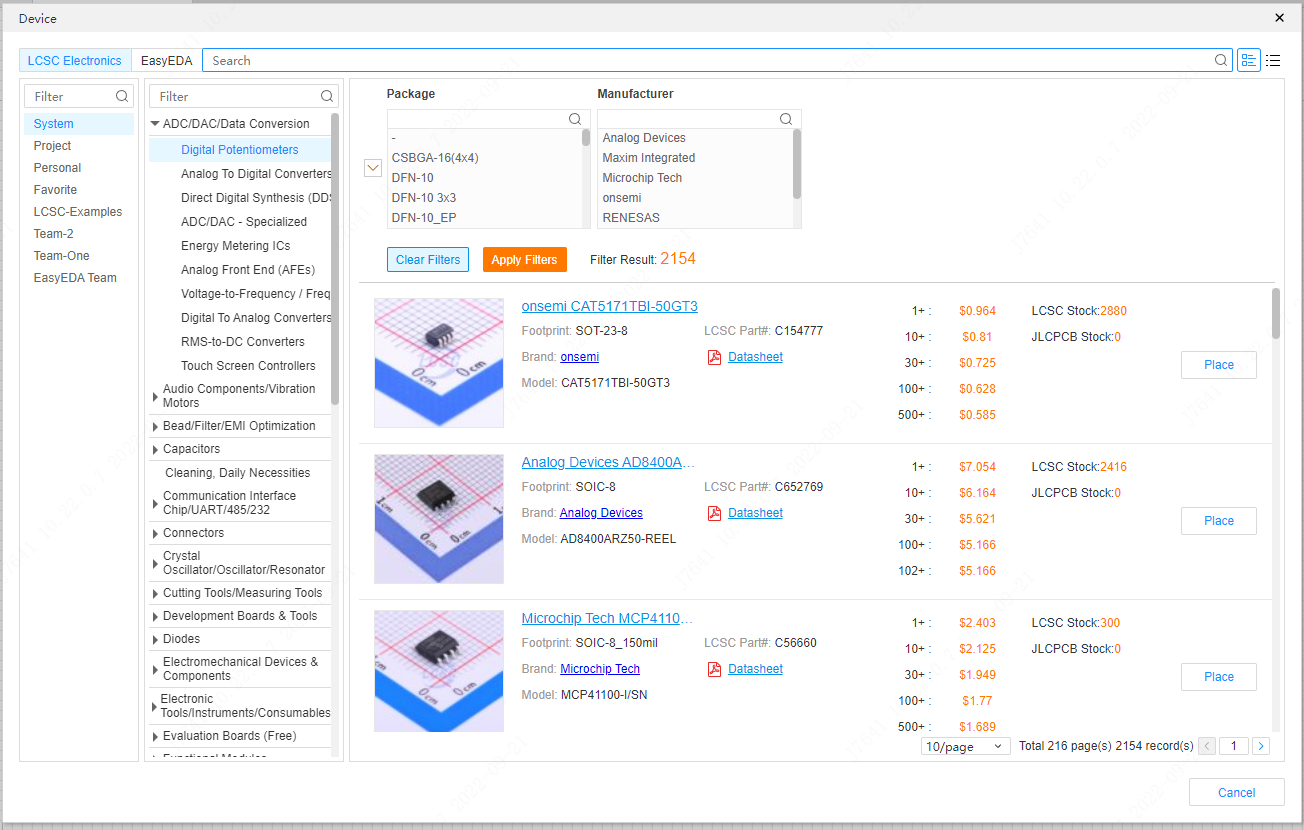Click Cancel button
This screenshot has height=830, width=1304.
[x=1236, y=792]
